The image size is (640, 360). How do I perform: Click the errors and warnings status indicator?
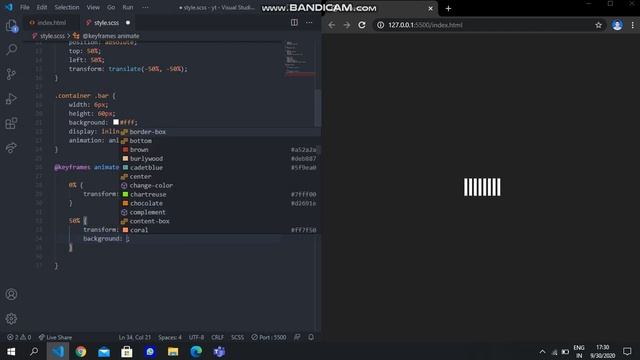tap(19, 337)
